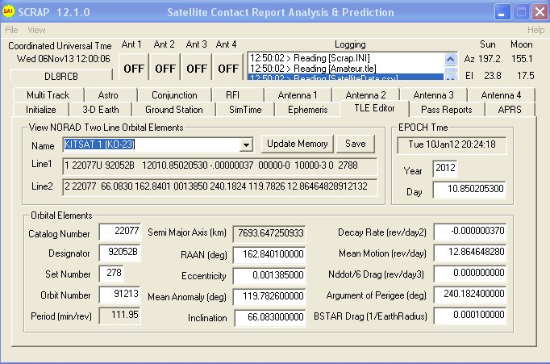The height and width of the screenshot is (364, 550).
Task: Toggle the Ant 3 OFF button
Action: [196, 68]
